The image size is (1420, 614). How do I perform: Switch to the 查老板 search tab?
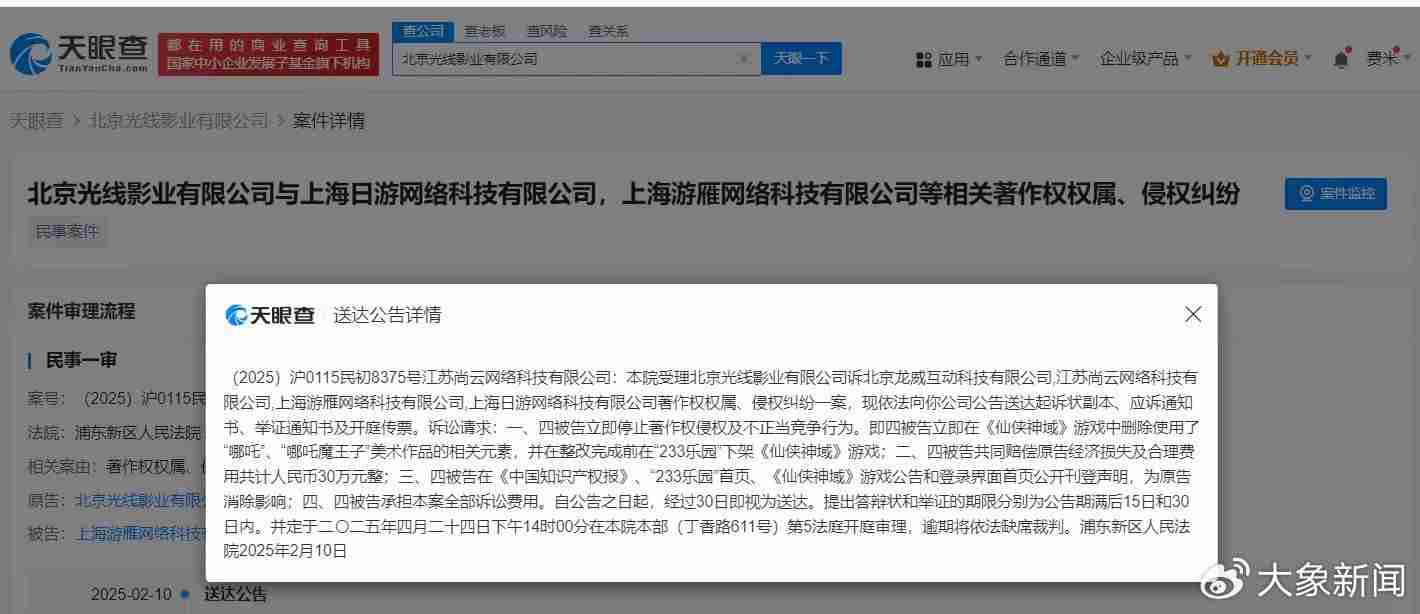(484, 32)
